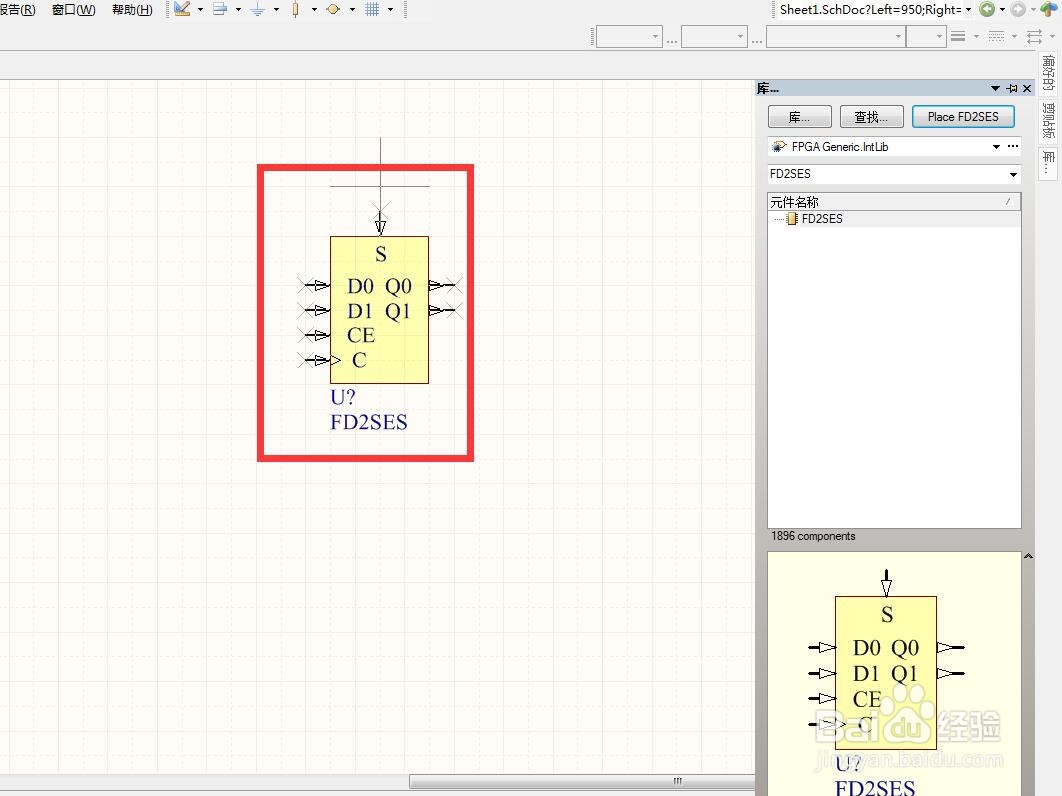Expand the power sources dropdown arrow
1062x796 pixels.
coord(276,9)
